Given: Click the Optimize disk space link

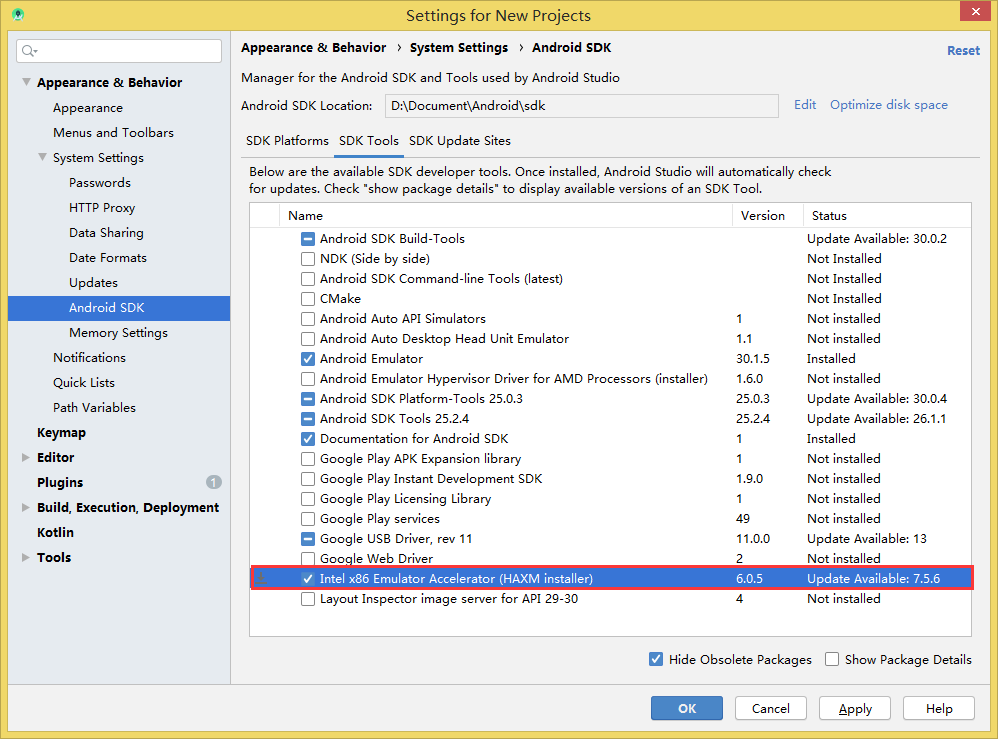Looking at the screenshot, I should click(x=889, y=105).
